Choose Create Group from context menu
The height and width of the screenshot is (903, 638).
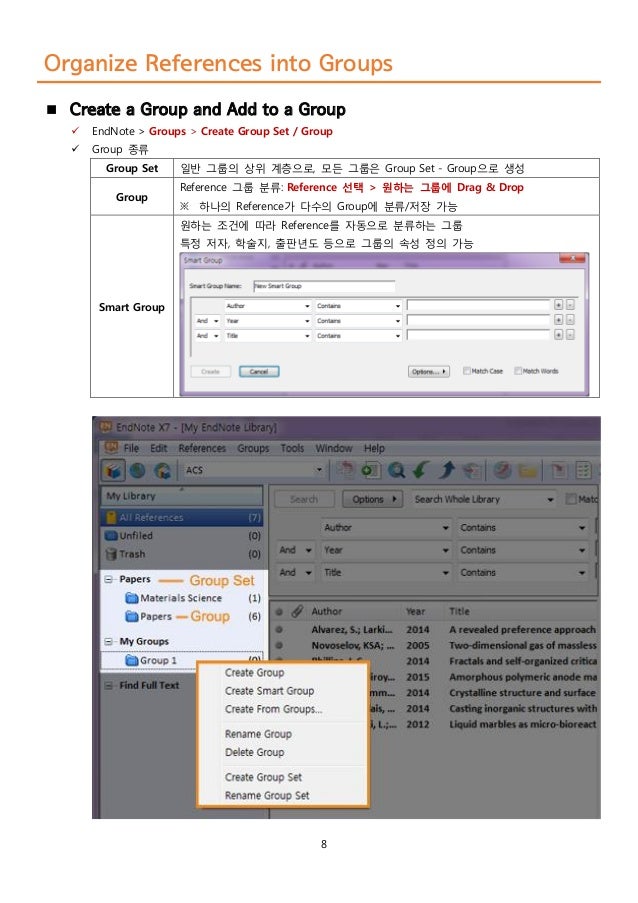pos(255,672)
